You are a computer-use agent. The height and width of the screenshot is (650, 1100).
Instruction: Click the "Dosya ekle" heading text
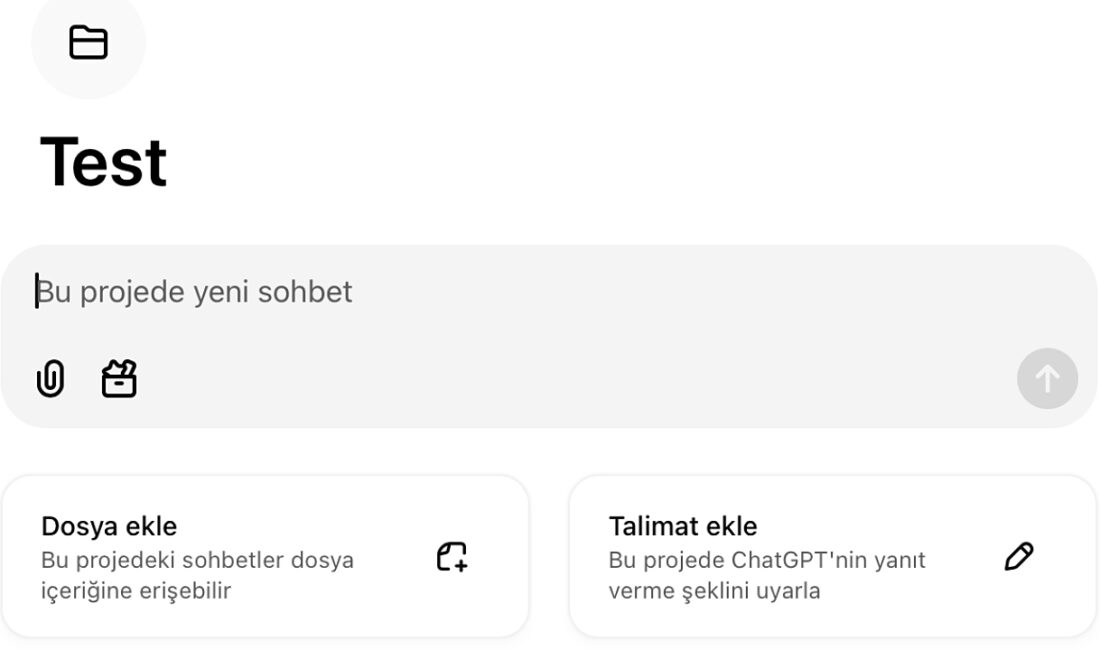click(109, 526)
